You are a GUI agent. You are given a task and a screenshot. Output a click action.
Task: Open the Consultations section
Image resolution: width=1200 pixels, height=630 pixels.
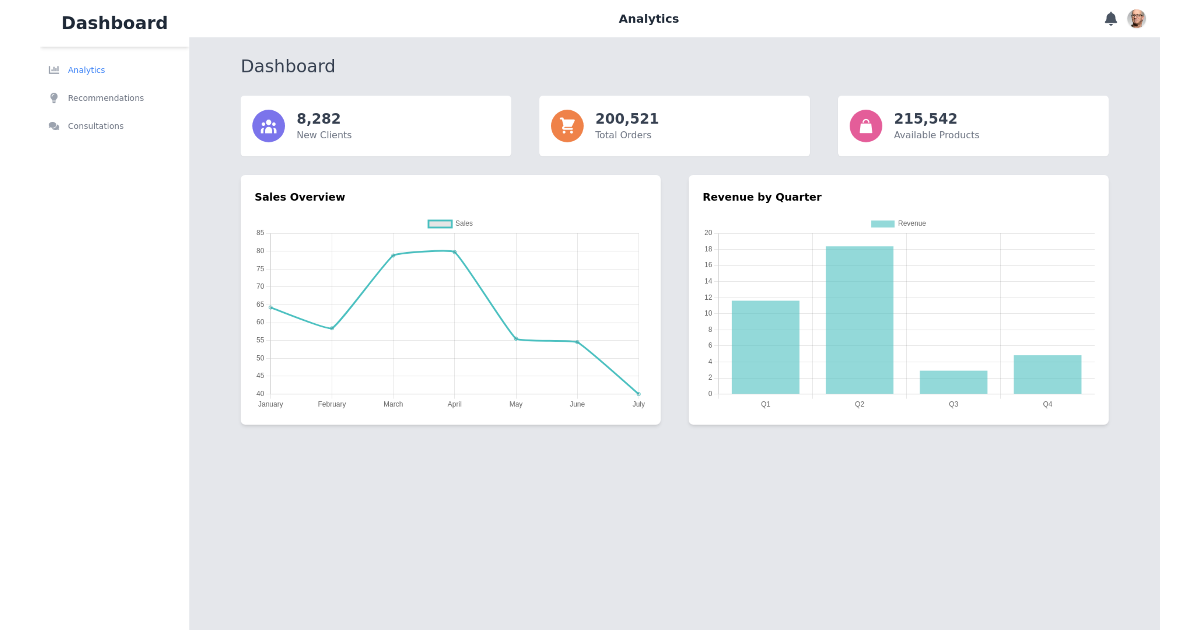pyautogui.click(x=95, y=125)
